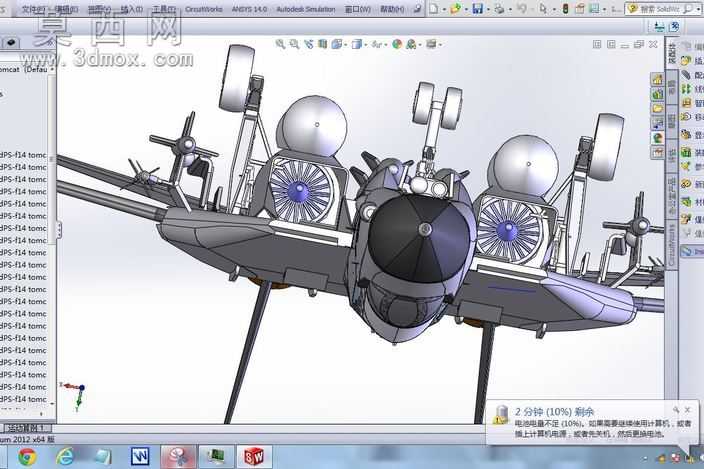Click the Edit Appearance color ball icon
704x469 pixels.
coord(397,44)
